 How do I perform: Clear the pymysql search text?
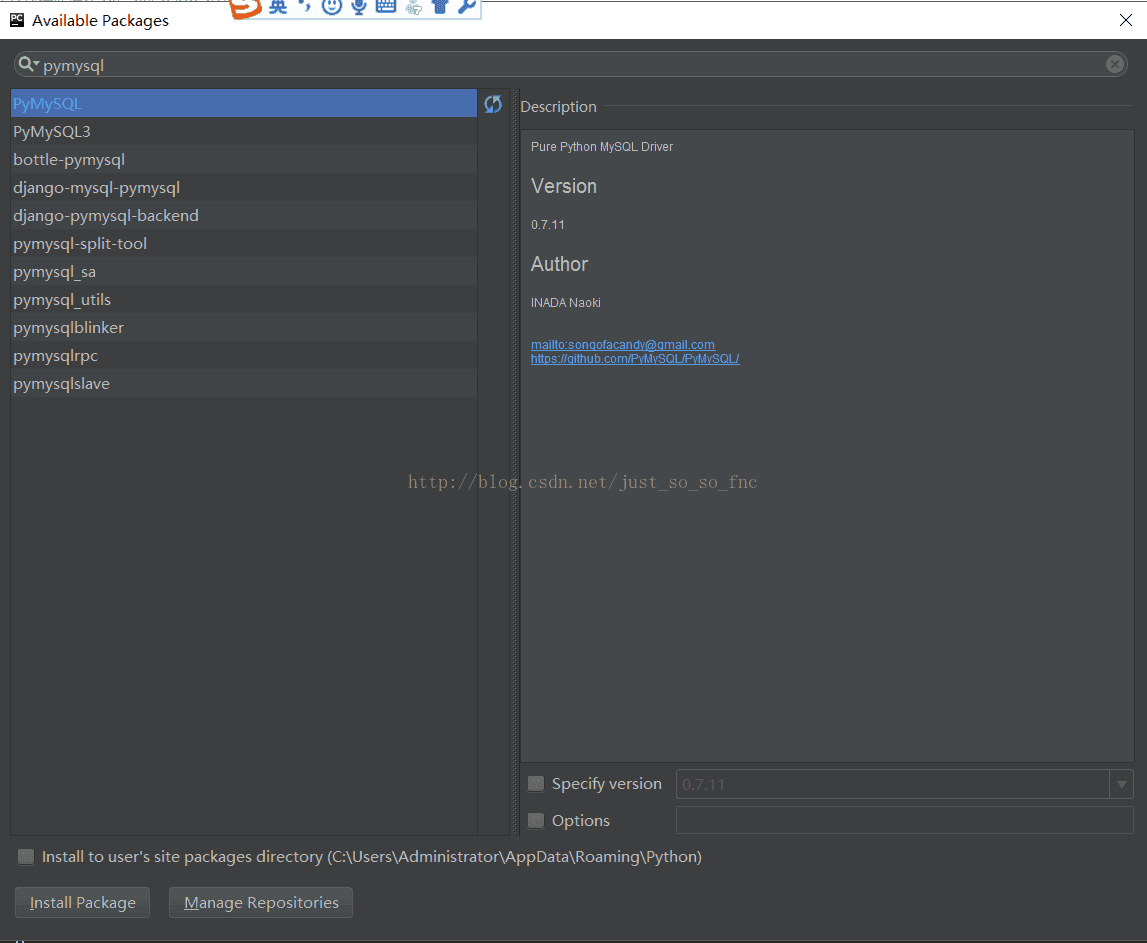pyautogui.click(x=1115, y=64)
